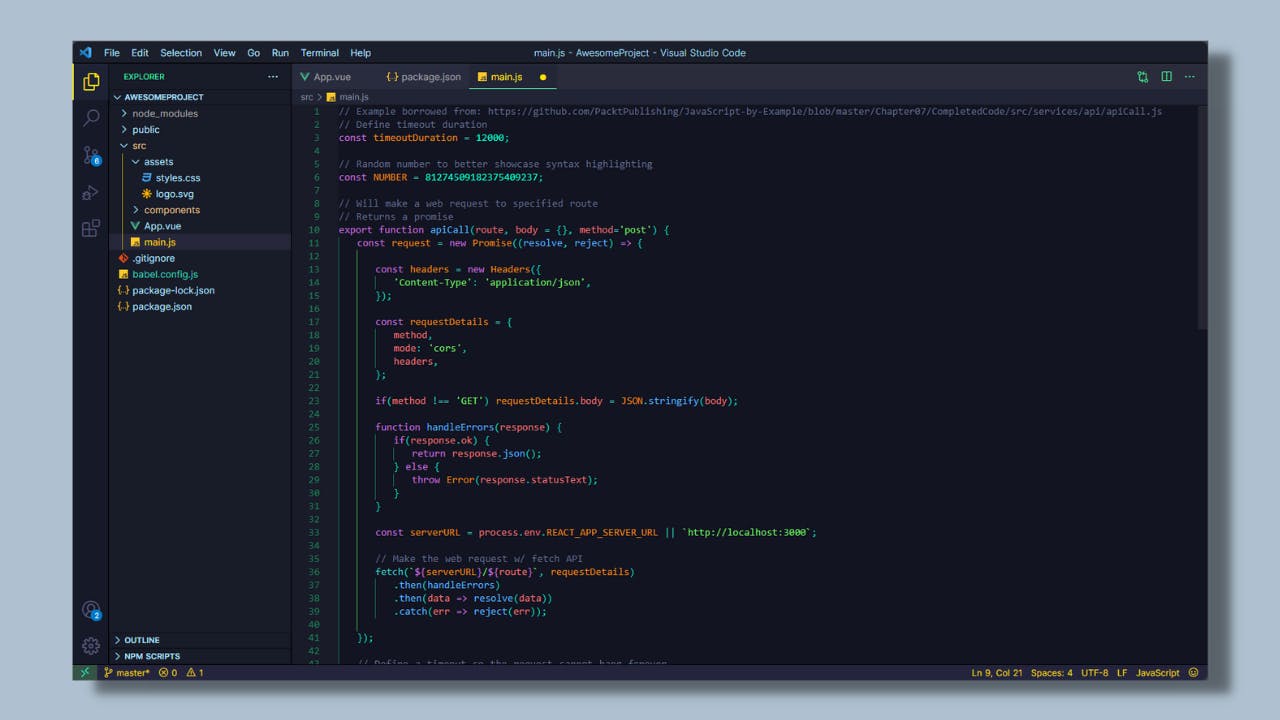
Task: Click the src breadcrumb segment
Action: [x=307, y=97]
